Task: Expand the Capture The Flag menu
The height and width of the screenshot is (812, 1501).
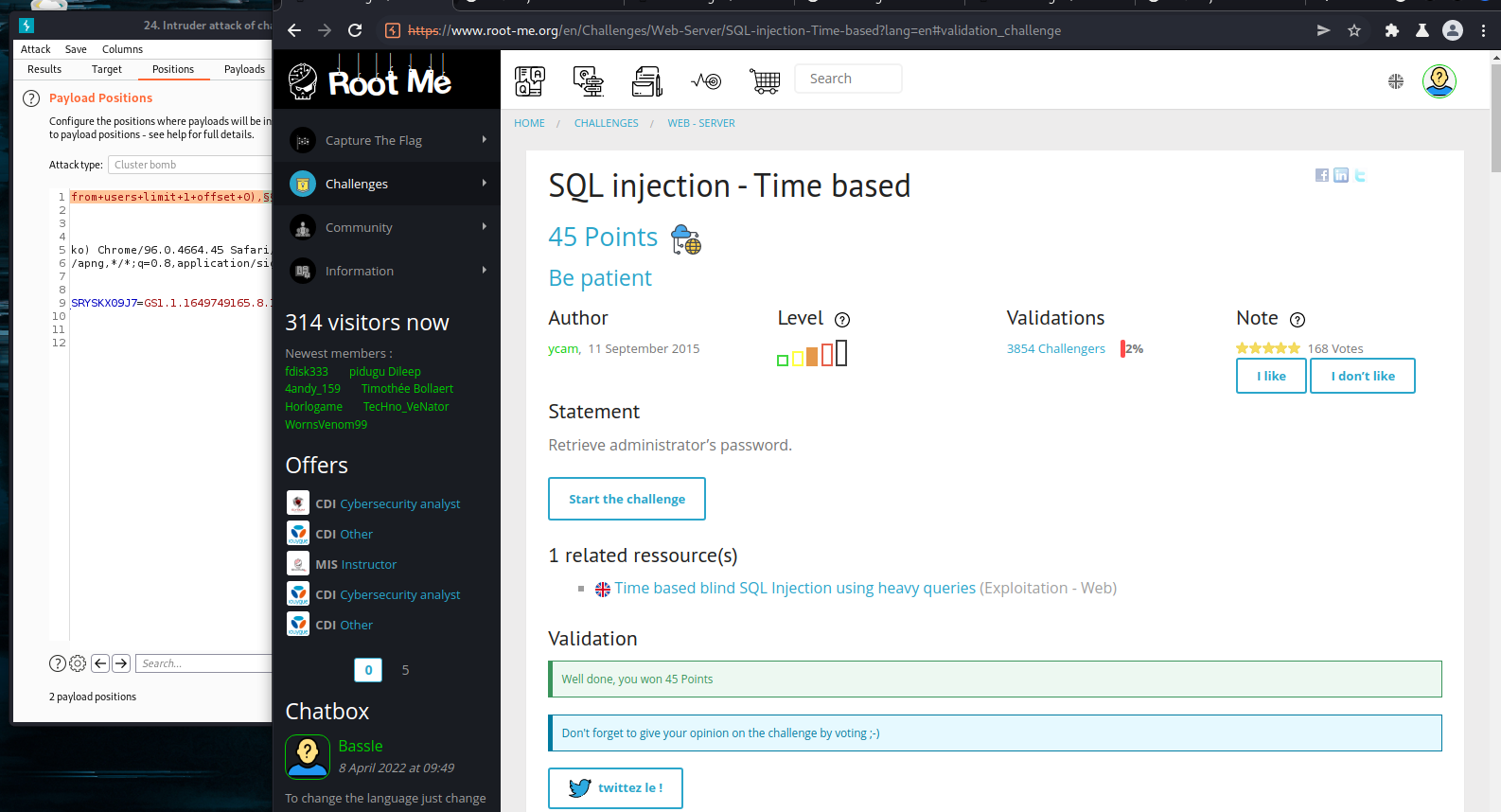Action: point(386,140)
